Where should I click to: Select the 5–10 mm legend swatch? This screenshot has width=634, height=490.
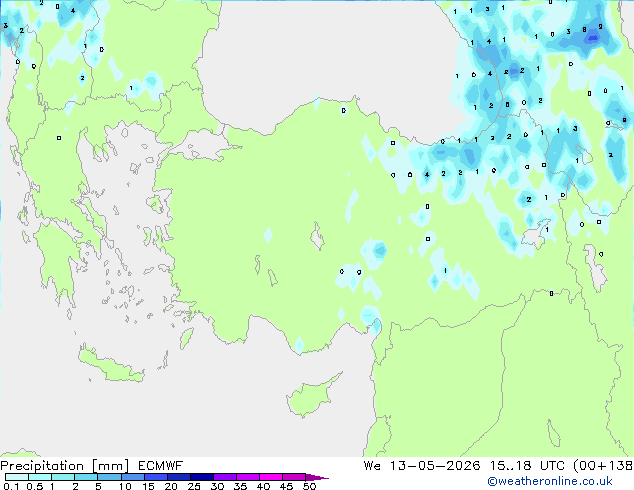point(109,477)
